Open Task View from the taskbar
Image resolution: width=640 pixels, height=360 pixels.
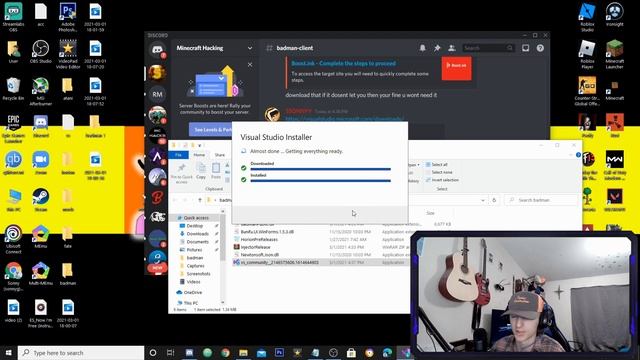(x=171, y=353)
